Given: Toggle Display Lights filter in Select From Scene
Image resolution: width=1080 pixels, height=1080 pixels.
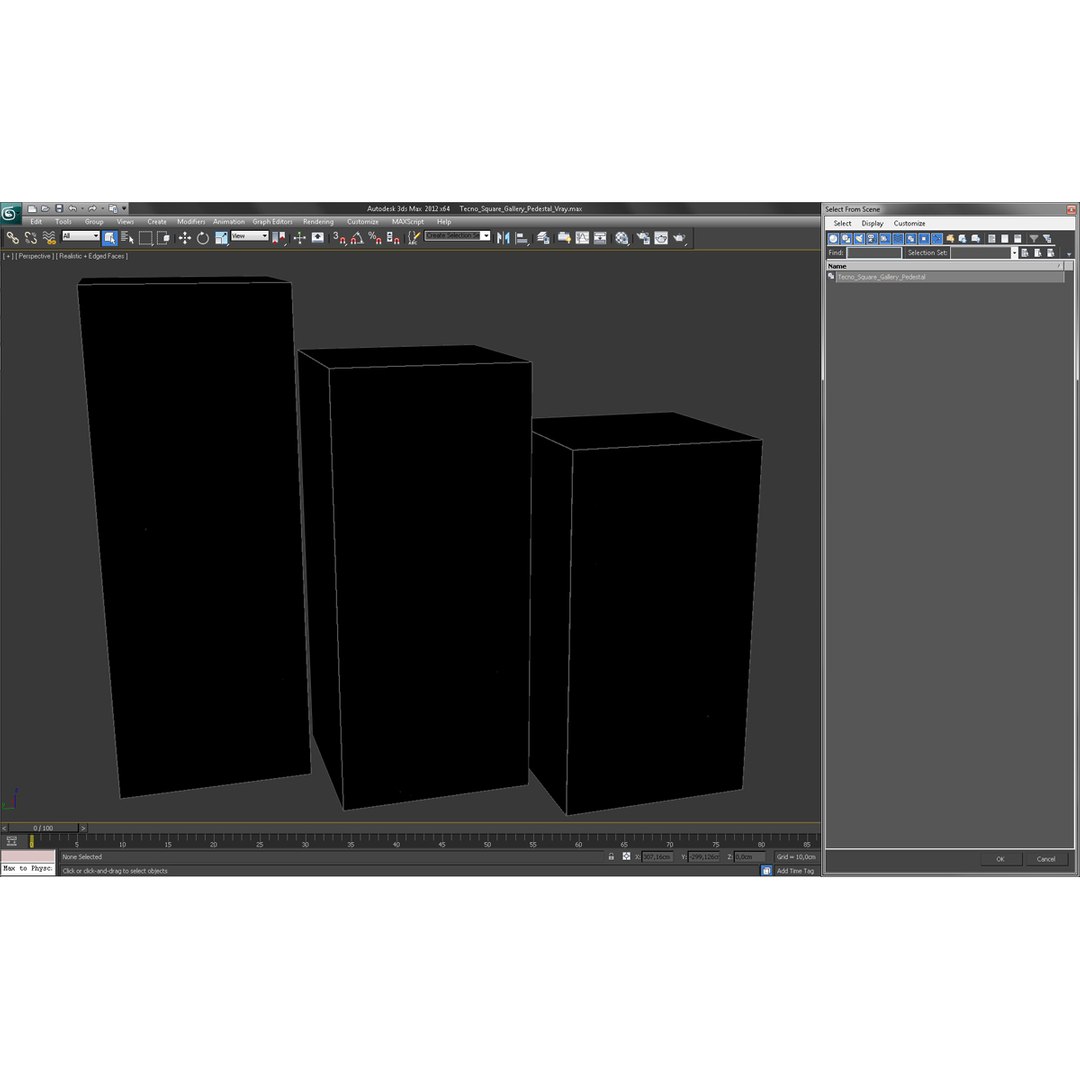Looking at the screenshot, I should [x=859, y=239].
